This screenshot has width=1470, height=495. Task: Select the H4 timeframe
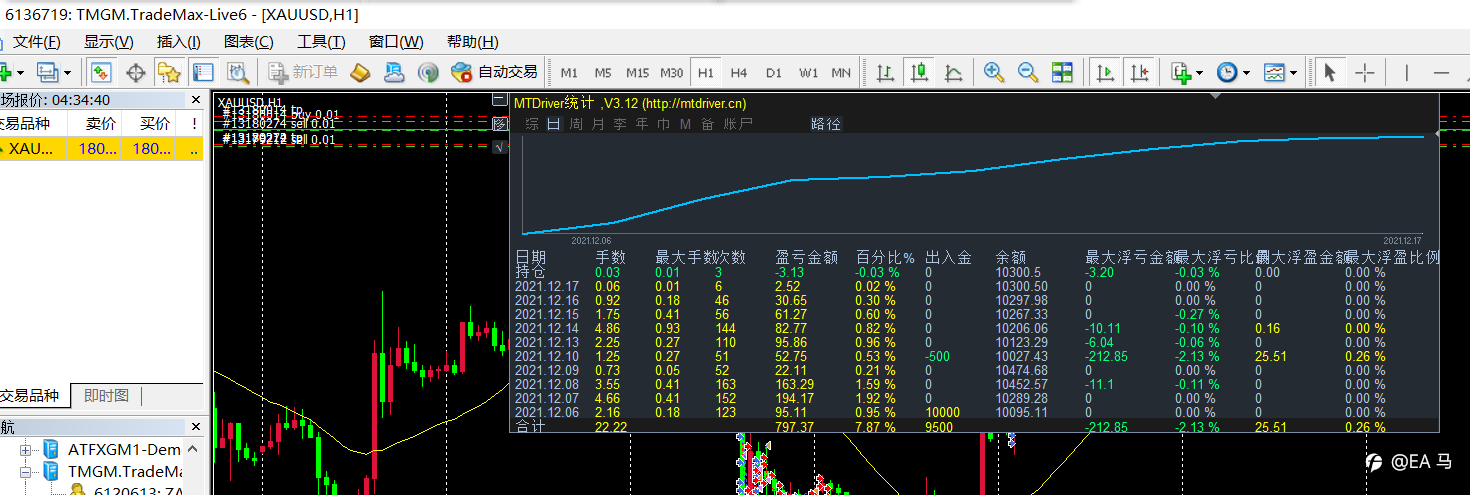(x=739, y=72)
